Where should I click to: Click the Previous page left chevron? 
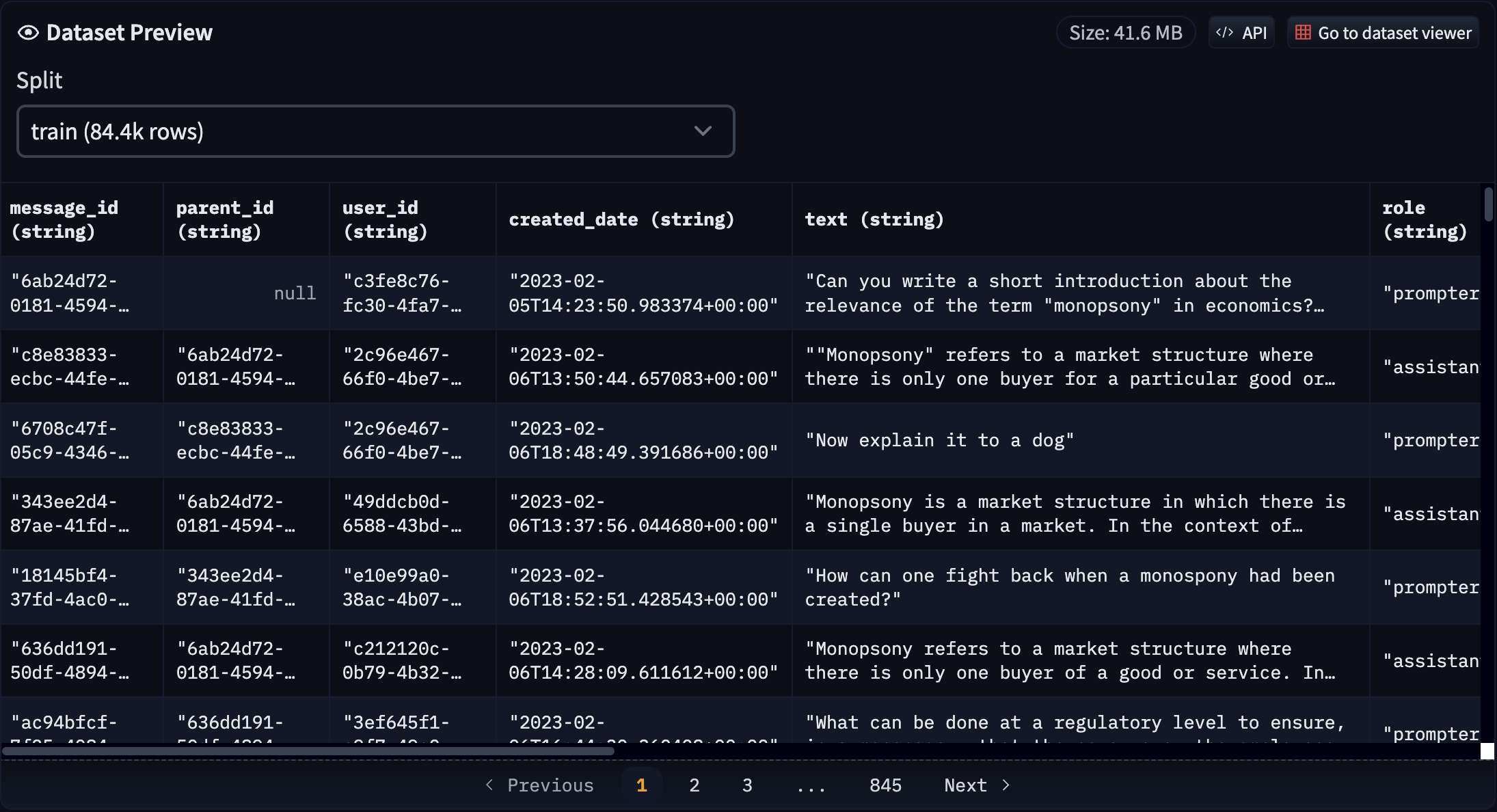click(489, 785)
